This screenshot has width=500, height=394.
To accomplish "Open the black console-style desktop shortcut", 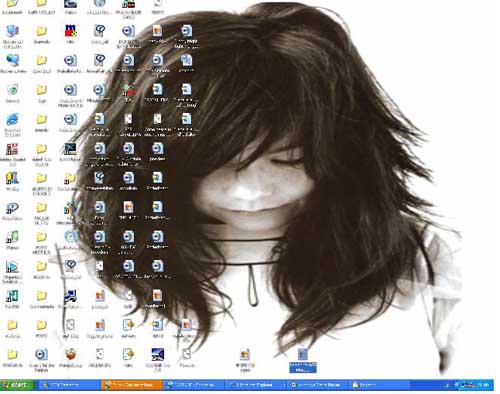I will [x=70, y=149].
